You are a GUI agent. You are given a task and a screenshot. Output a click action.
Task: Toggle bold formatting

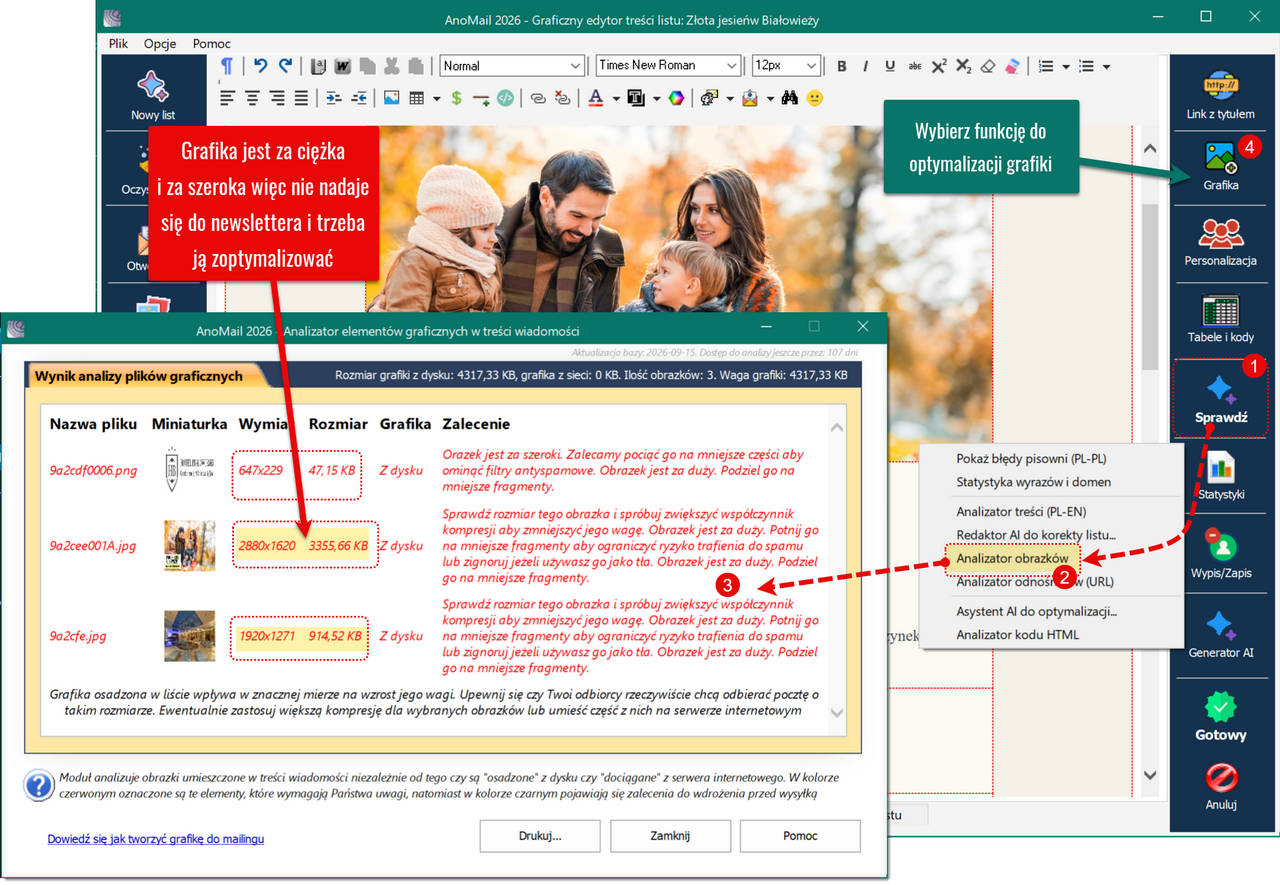841,66
